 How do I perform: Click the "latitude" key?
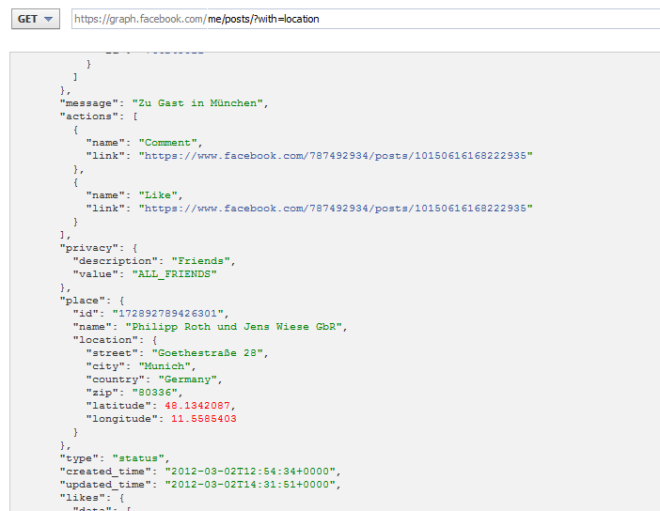(x=118, y=406)
